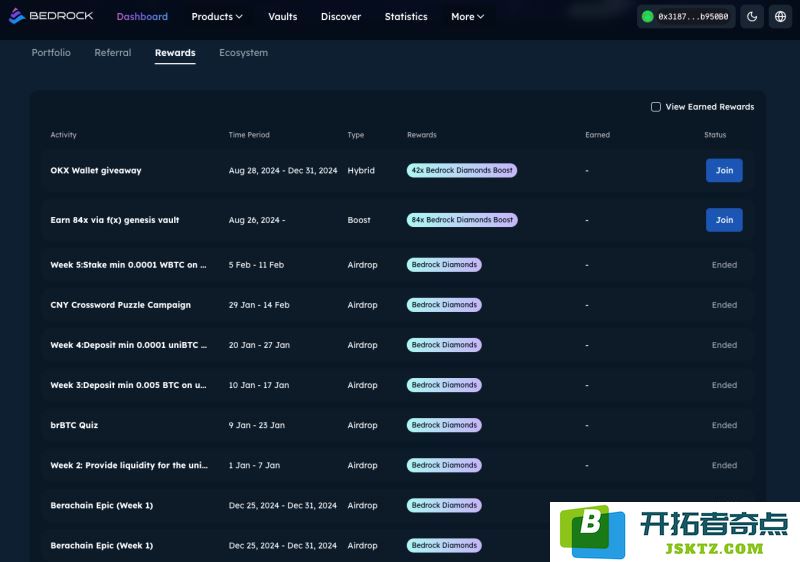Switch to the Portfolio tab
Screen dimensions: 800x562
[51, 53]
